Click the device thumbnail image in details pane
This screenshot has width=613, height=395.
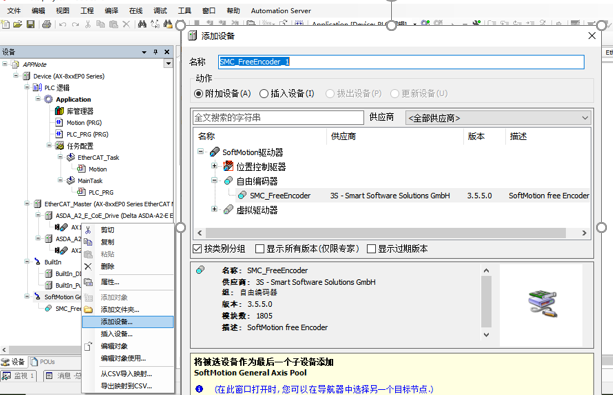[x=543, y=304]
